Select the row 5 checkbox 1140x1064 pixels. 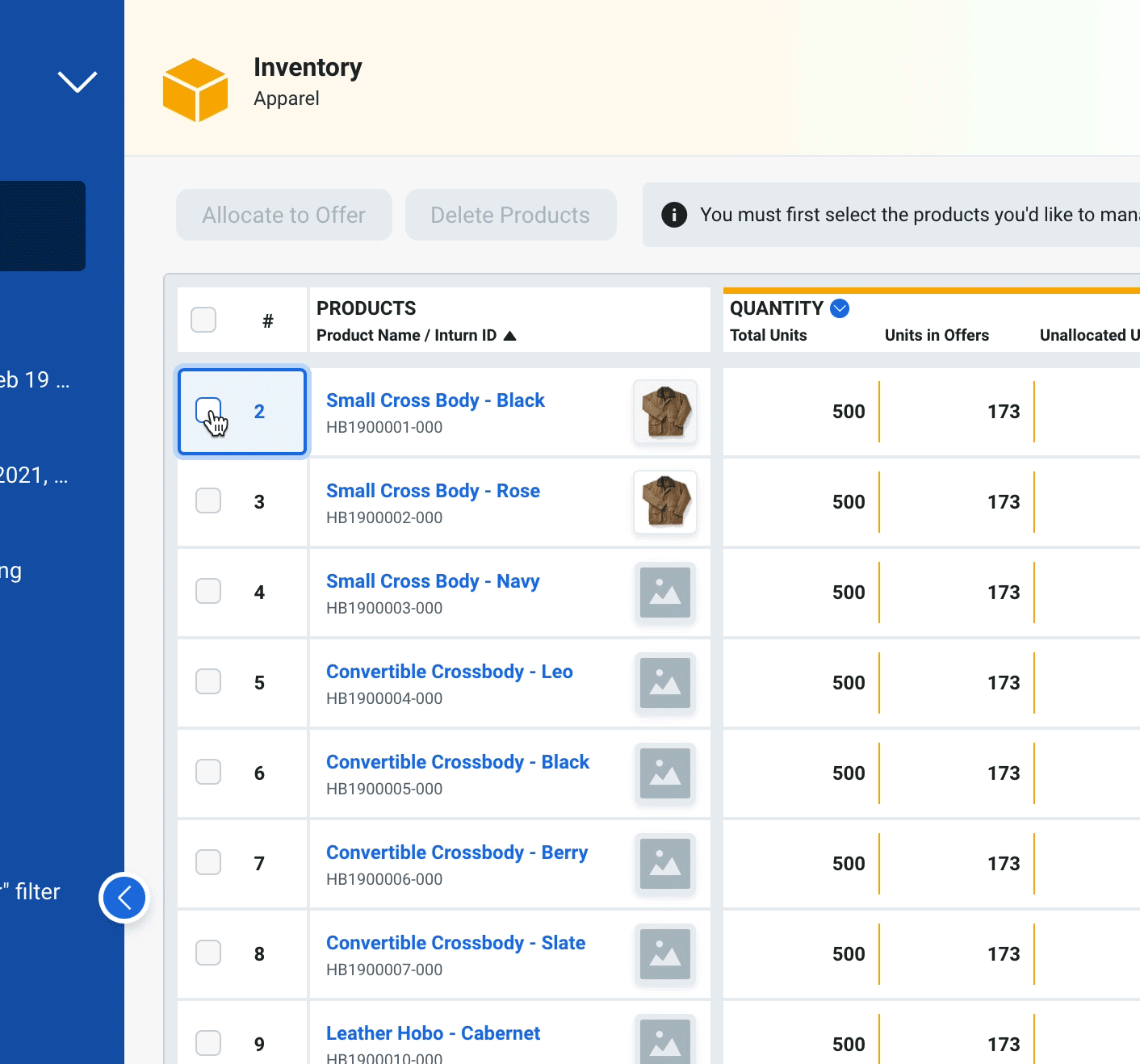click(208, 681)
